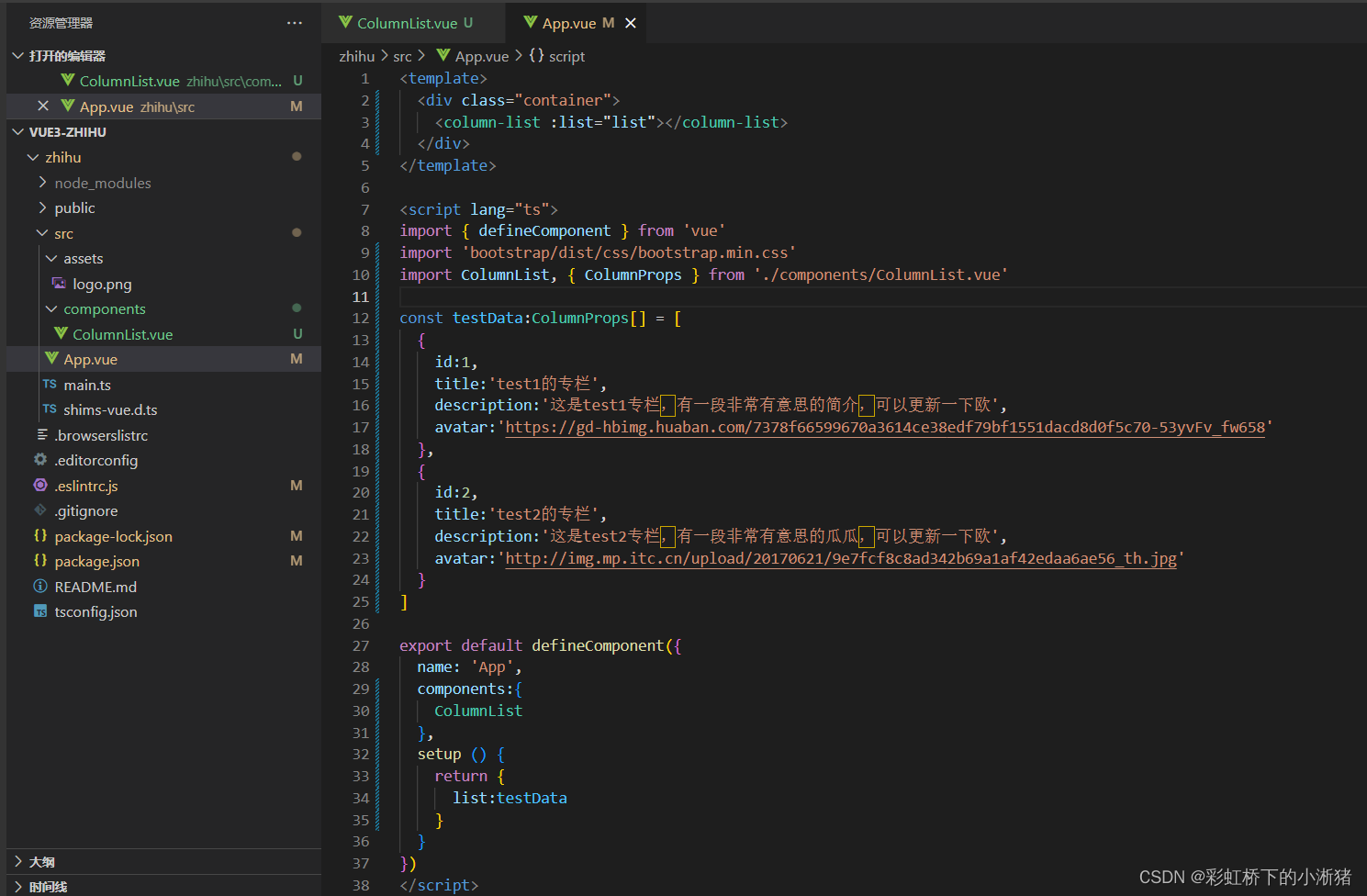Expand the outline section

(17, 861)
